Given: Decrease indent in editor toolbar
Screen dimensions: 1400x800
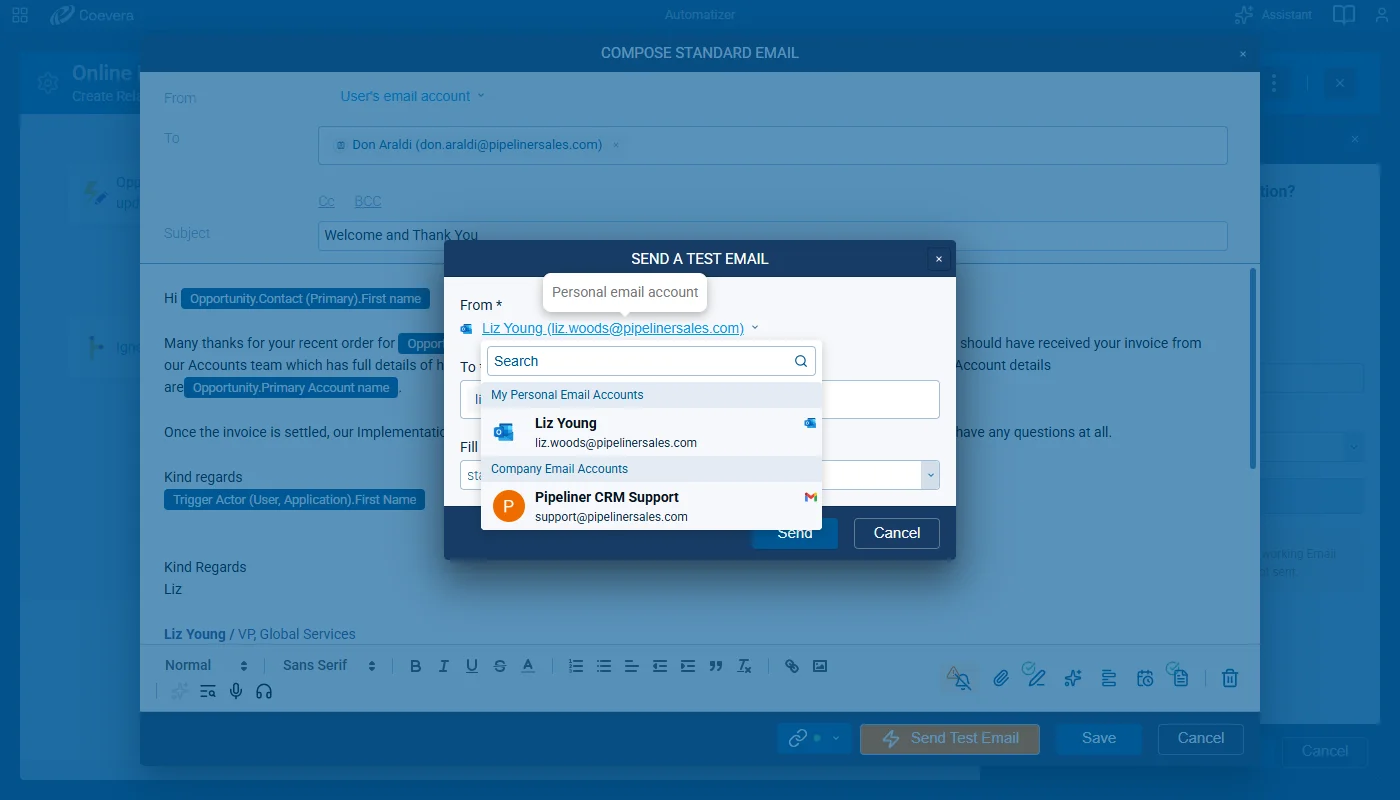Looking at the screenshot, I should [x=660, y=666].
